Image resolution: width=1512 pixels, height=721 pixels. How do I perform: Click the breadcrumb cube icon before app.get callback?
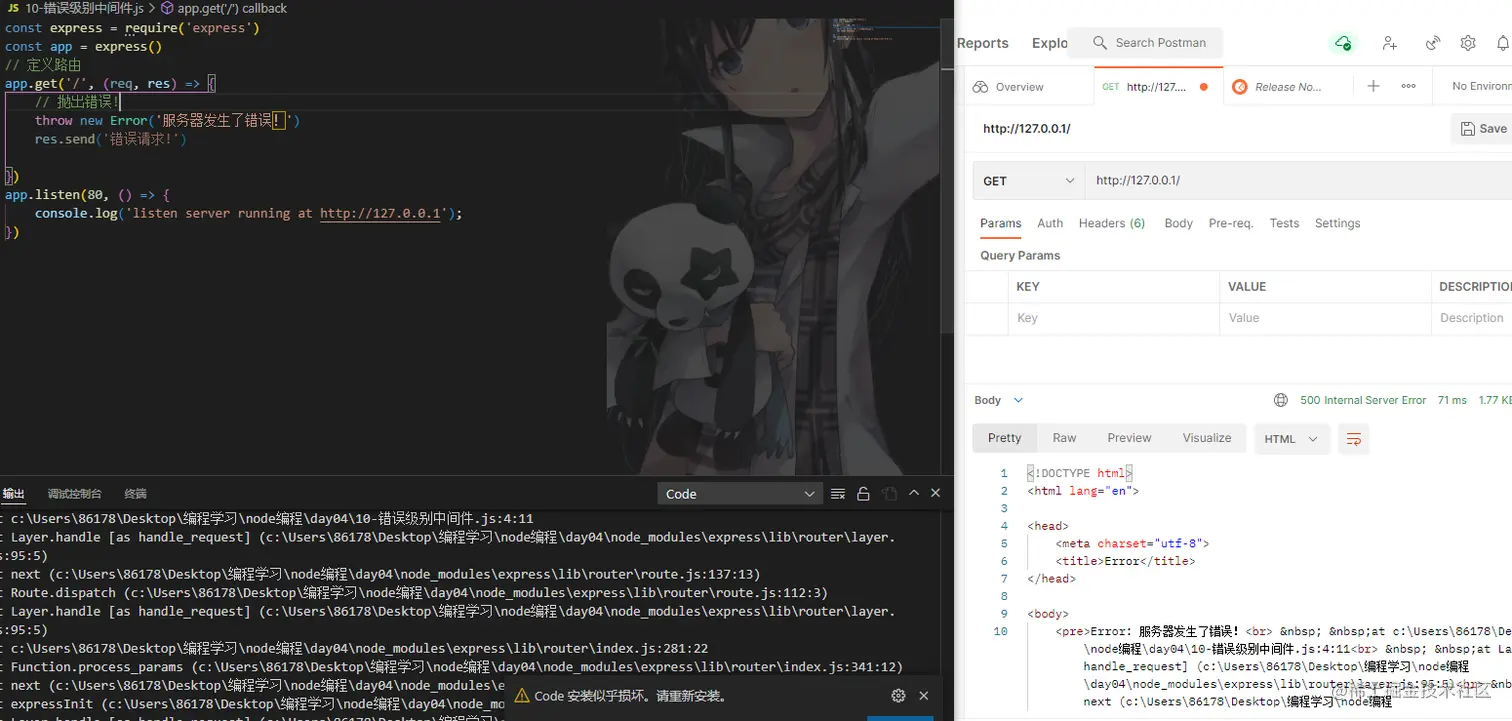click(x=166, y=8)
